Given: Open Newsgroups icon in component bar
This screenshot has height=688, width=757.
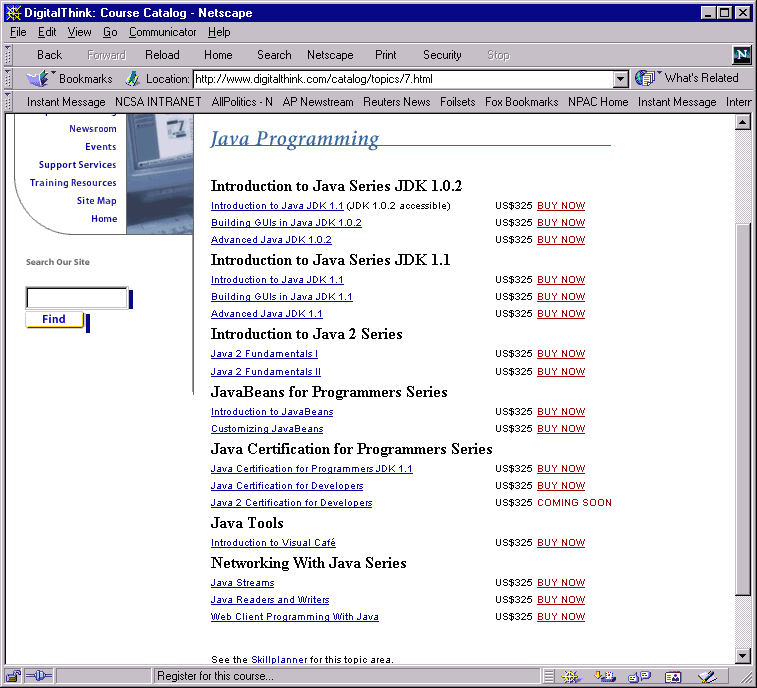Looking at the screenshot, I should click(x=639, y=676).
